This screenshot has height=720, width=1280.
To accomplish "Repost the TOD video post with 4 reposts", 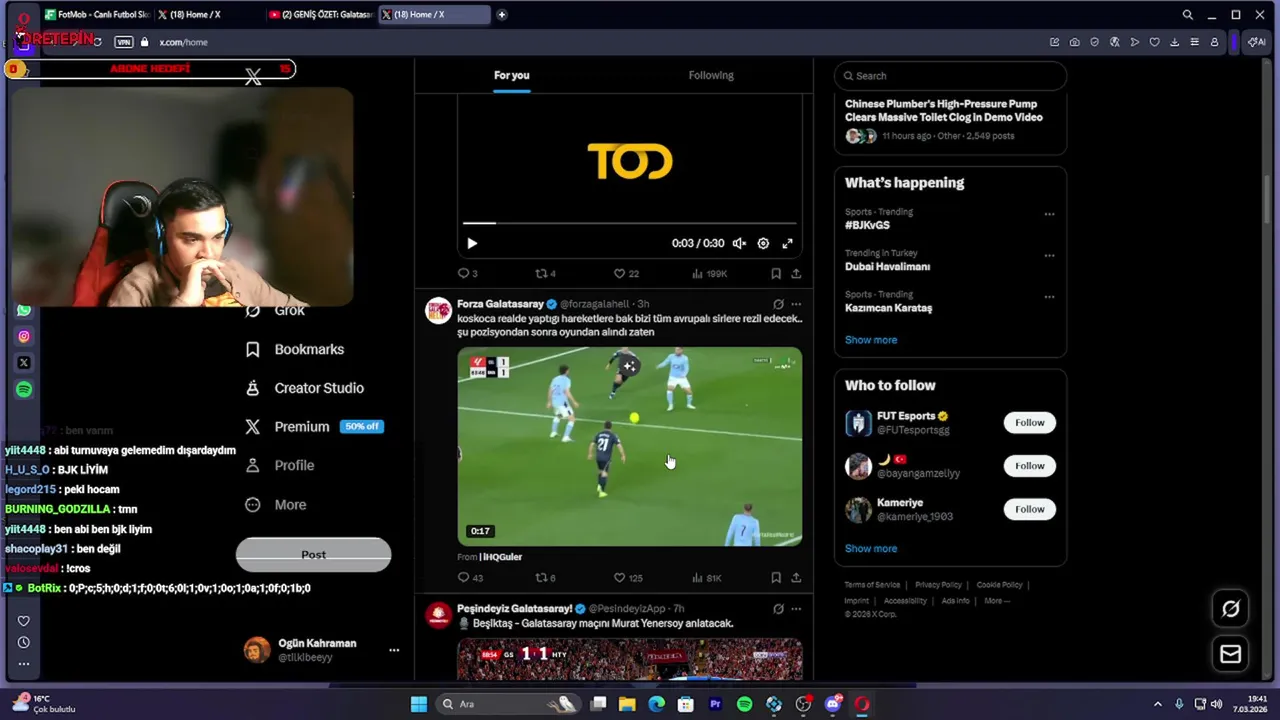I will tap(545, 273).
